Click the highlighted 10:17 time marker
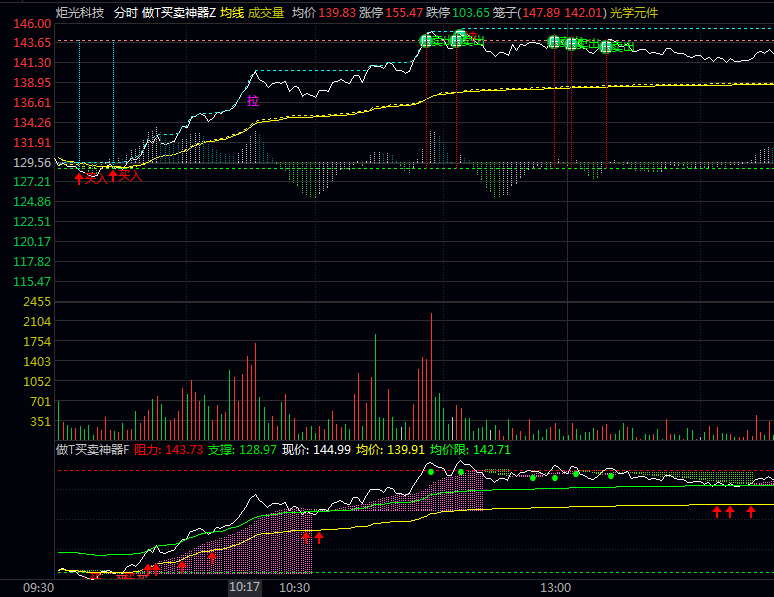This screenshot has height=597, width=774. [245, 587]
